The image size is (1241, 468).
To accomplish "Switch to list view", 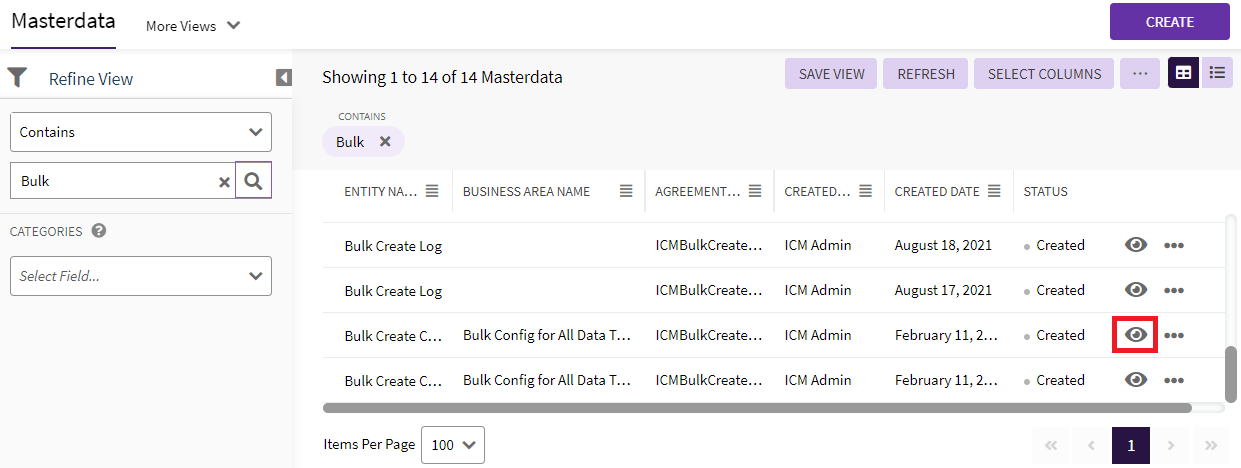I will pyautogui.click(x=1217, y=73).
